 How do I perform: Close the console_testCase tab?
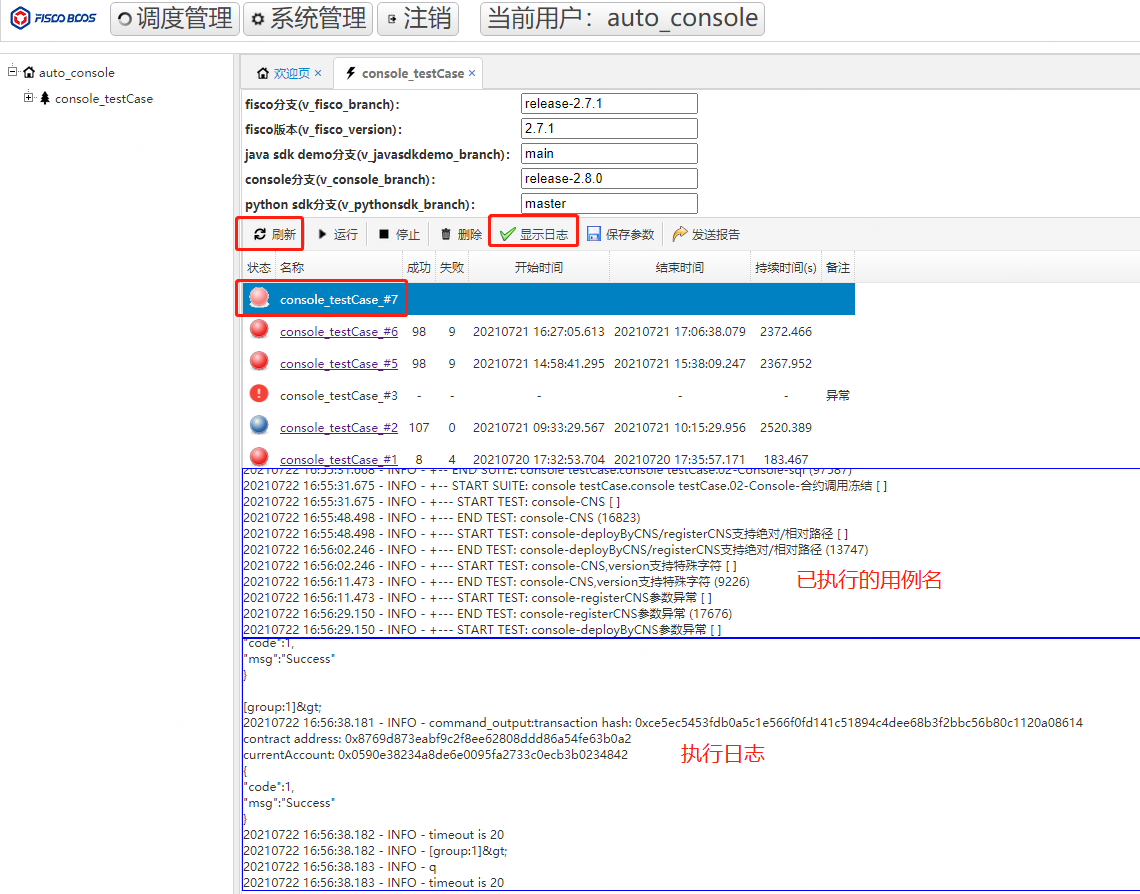pos(472,73)
